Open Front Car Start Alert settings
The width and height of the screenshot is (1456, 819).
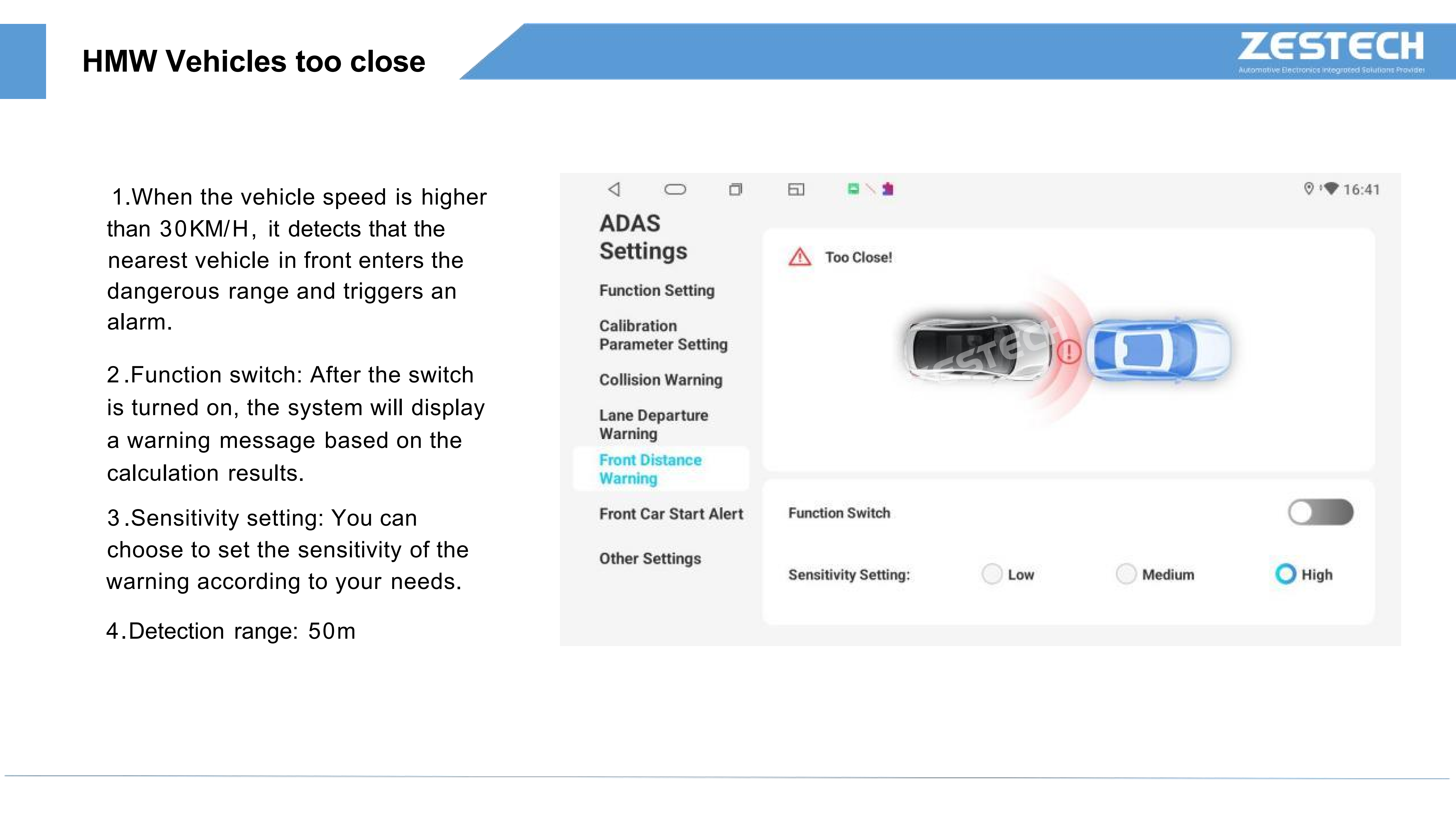[x=671, y=514]
